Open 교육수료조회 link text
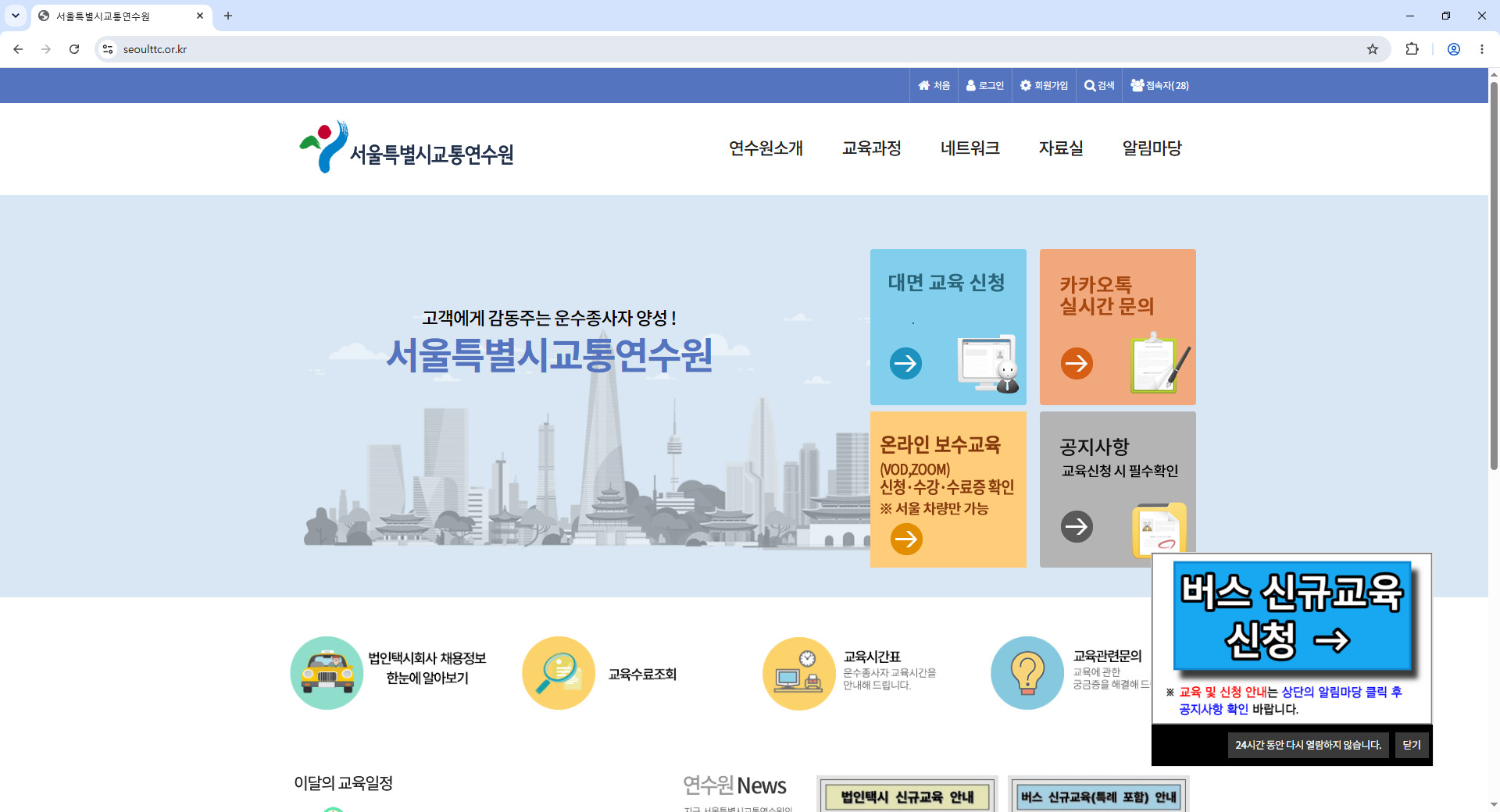 642,674
